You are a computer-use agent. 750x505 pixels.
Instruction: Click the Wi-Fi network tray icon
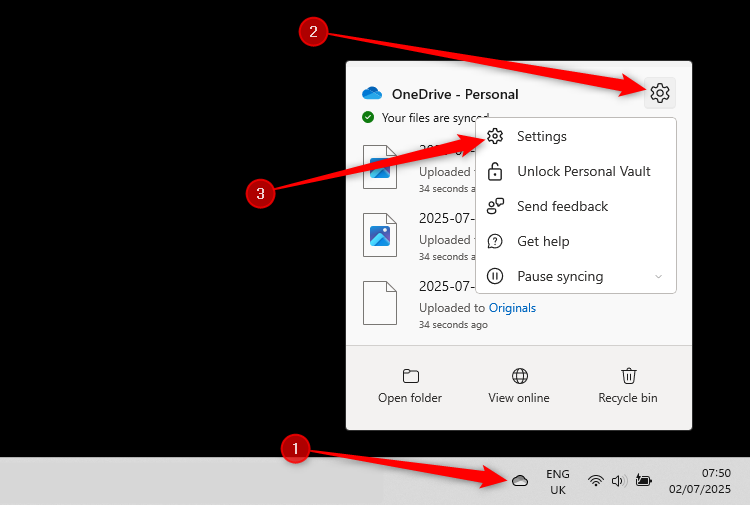(x=596, y=481)
